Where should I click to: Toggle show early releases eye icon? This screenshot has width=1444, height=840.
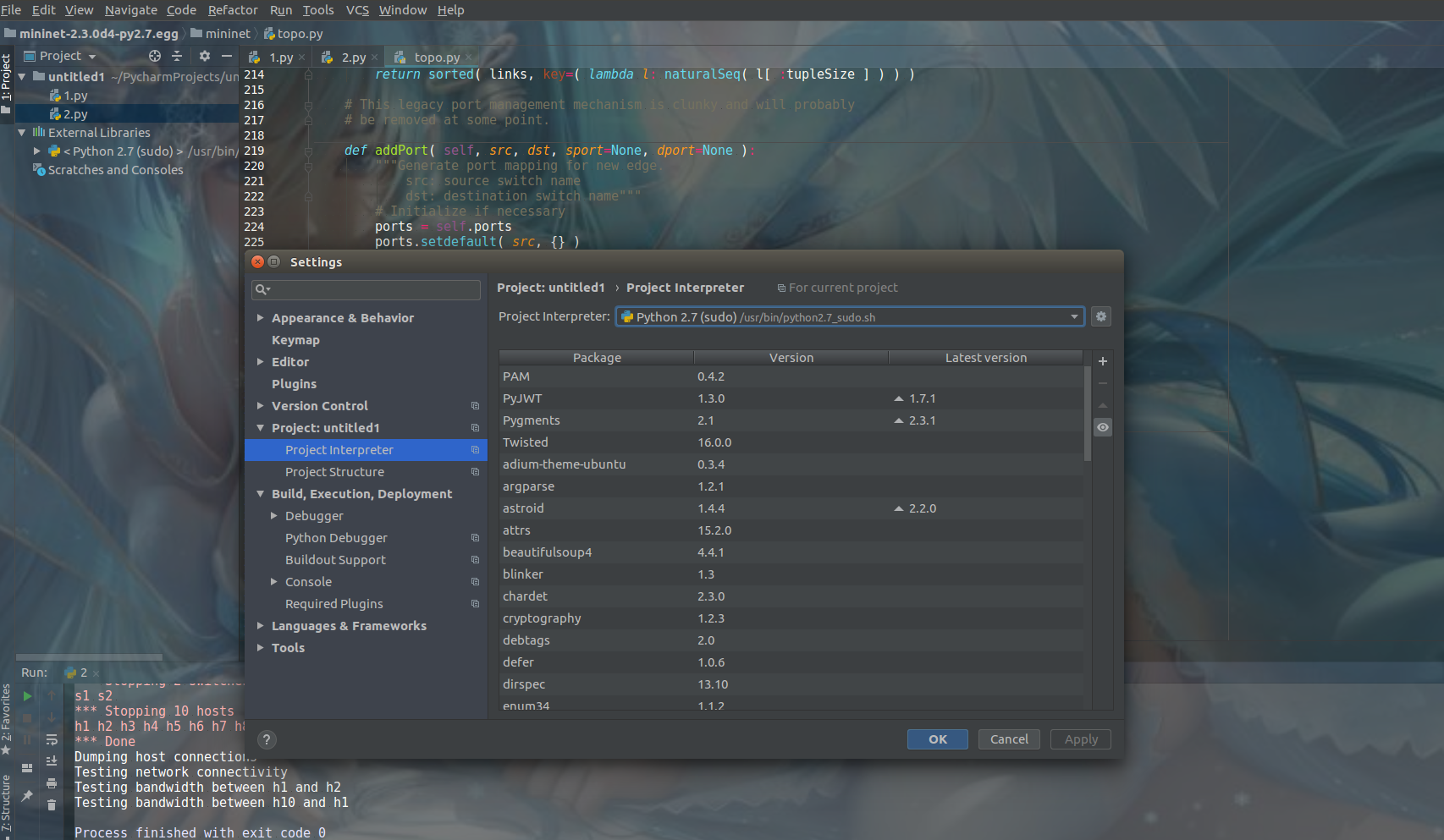[x=1103, y=427]
